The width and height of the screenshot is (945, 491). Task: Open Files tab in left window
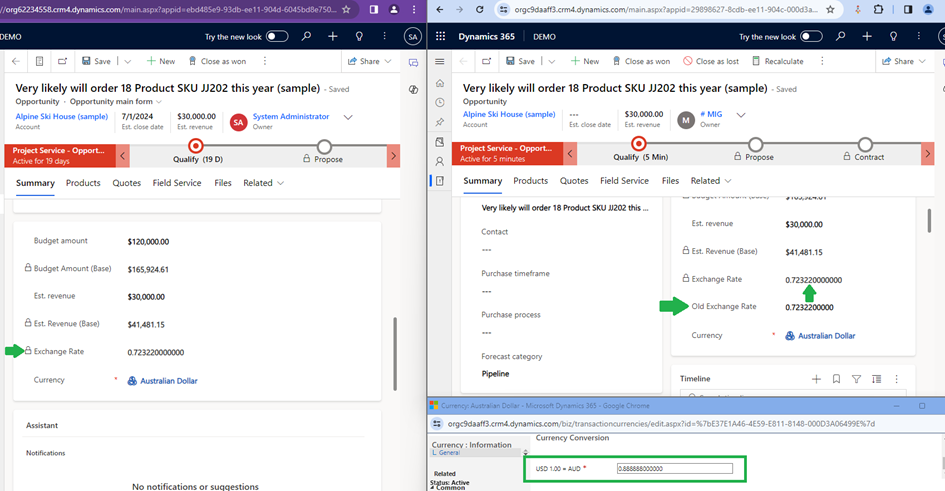(223, 183)
